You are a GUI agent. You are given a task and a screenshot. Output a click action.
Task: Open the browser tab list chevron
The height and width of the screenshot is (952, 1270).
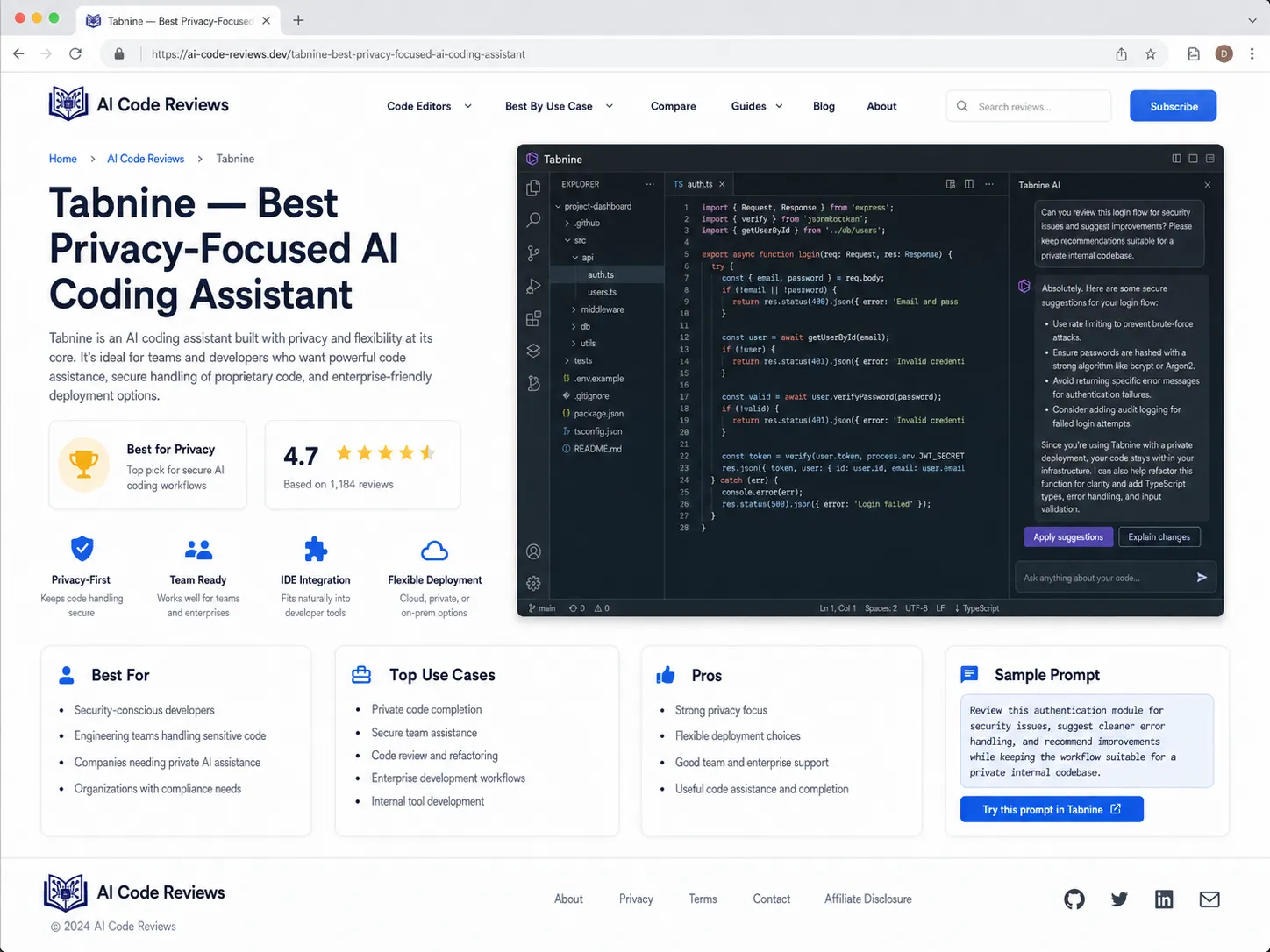pyautogui.click(x=1252, y=20)
